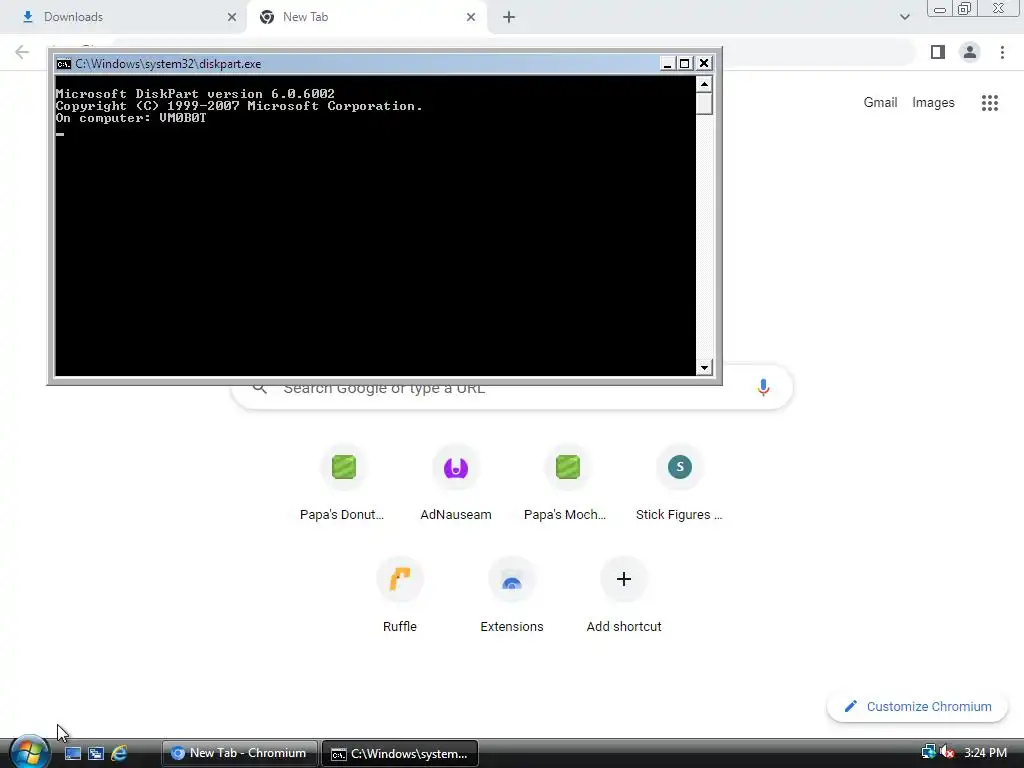1024x768 pixels.
Task: Open a new tab with the plus button
Action: click(x=509, y=17)
